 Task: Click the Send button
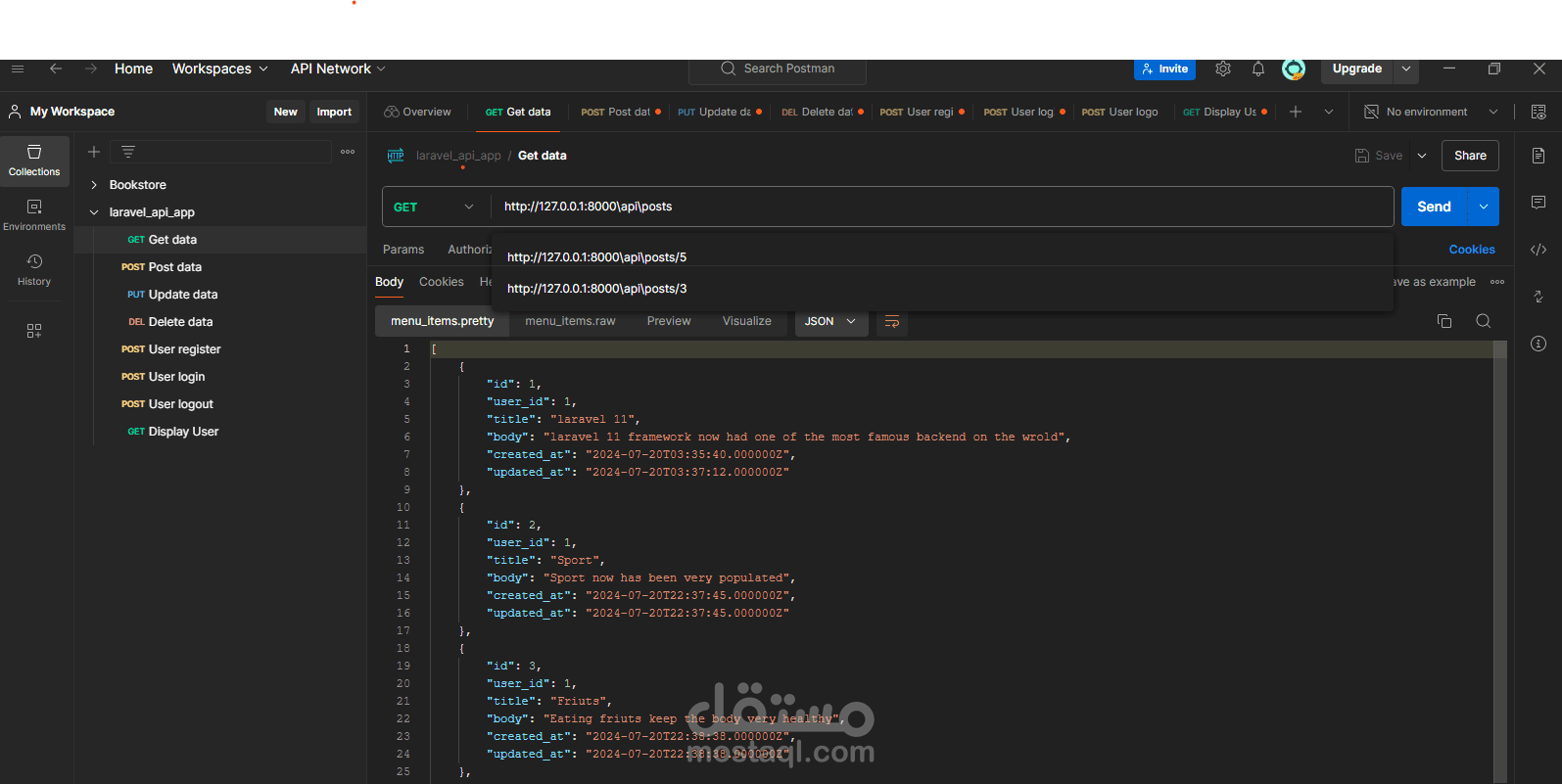point(1434,207)
